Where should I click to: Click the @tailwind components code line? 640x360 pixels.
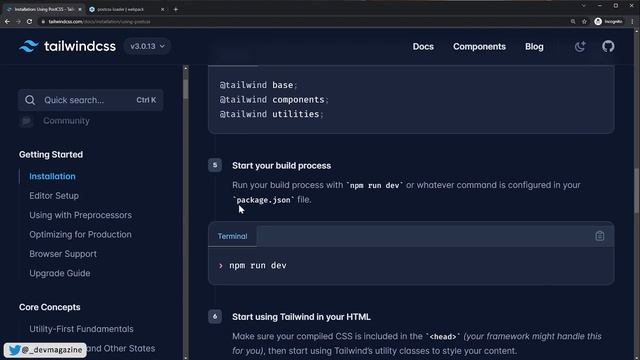(x=274, y=100)
